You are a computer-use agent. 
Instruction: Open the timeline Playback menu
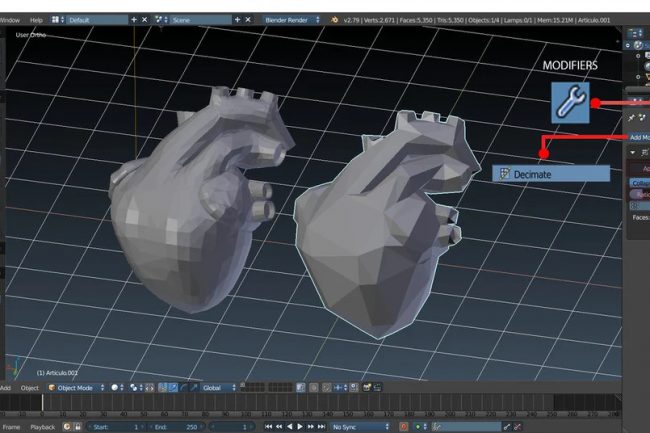point(42,427)
